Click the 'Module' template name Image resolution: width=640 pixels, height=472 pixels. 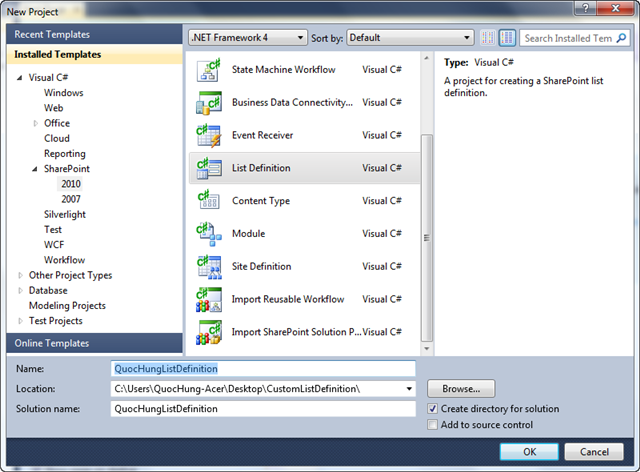[249, 234]
